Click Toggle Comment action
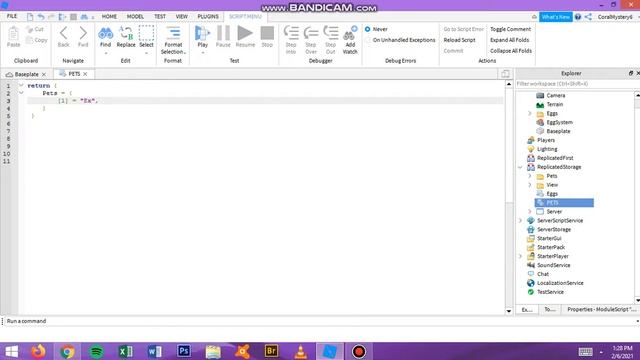Screen dimensions: 640x360 [x=511, y=29]
